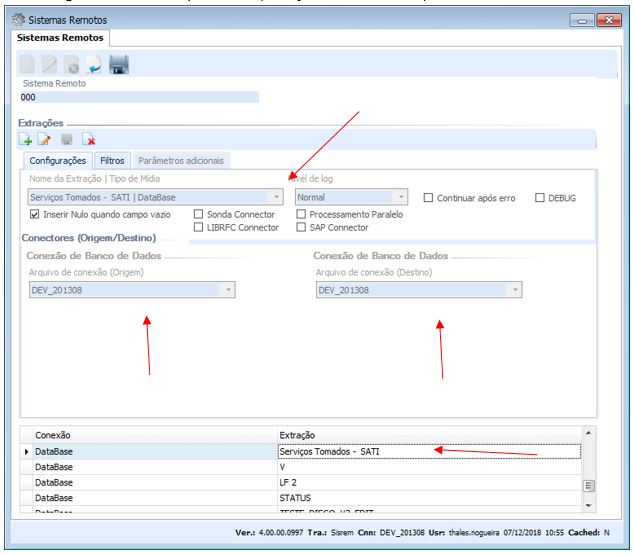The height and width of the screenshot is (555, 634).
Task: Close the Sistemas Remotos window
Action: tap(609, 20)
